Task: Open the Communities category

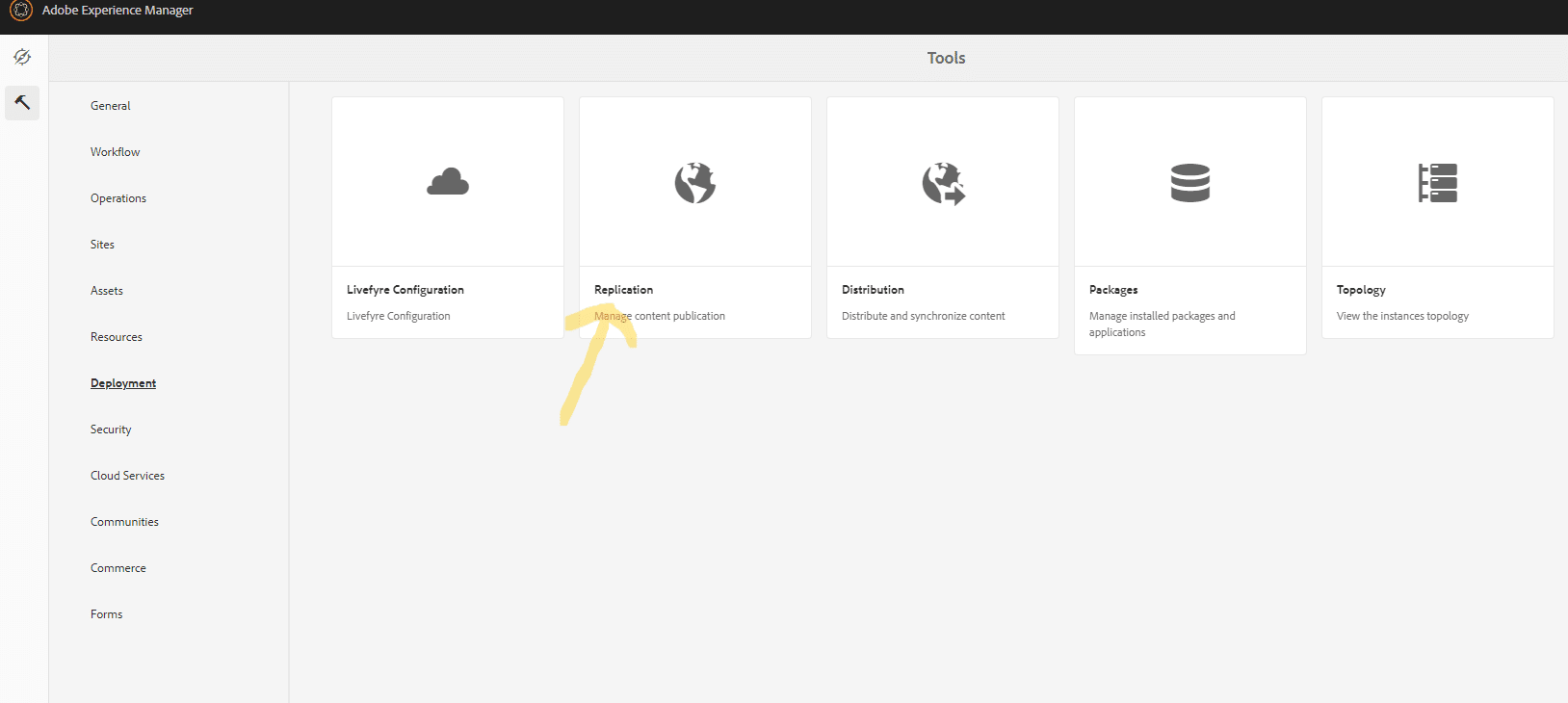Action: click(x=124, y=522)
